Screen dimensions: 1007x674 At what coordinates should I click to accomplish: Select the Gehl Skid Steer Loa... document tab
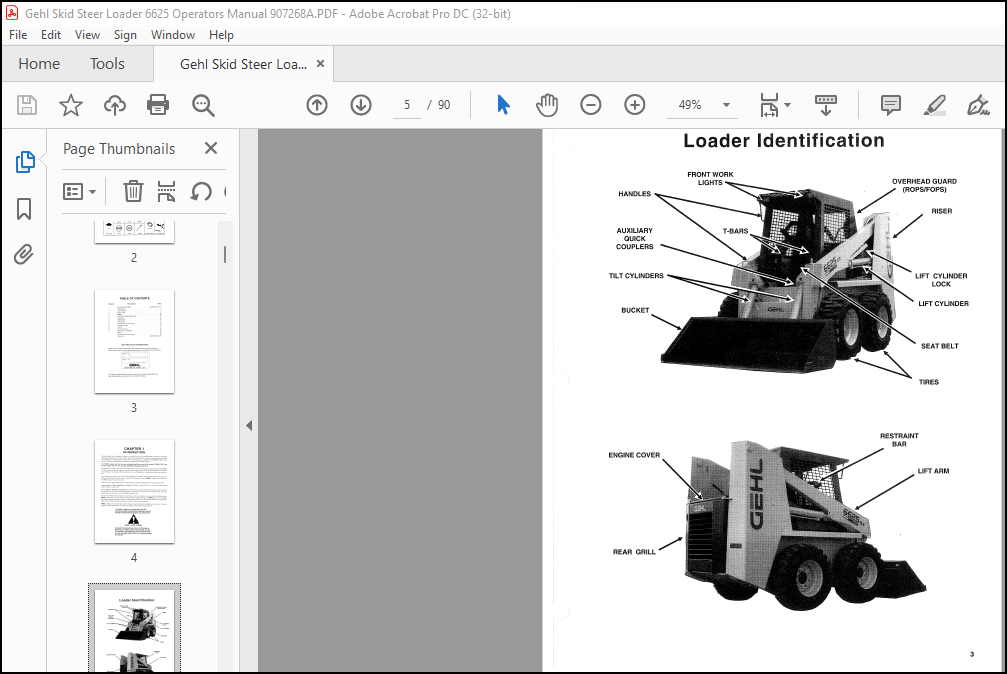[243, 64]
